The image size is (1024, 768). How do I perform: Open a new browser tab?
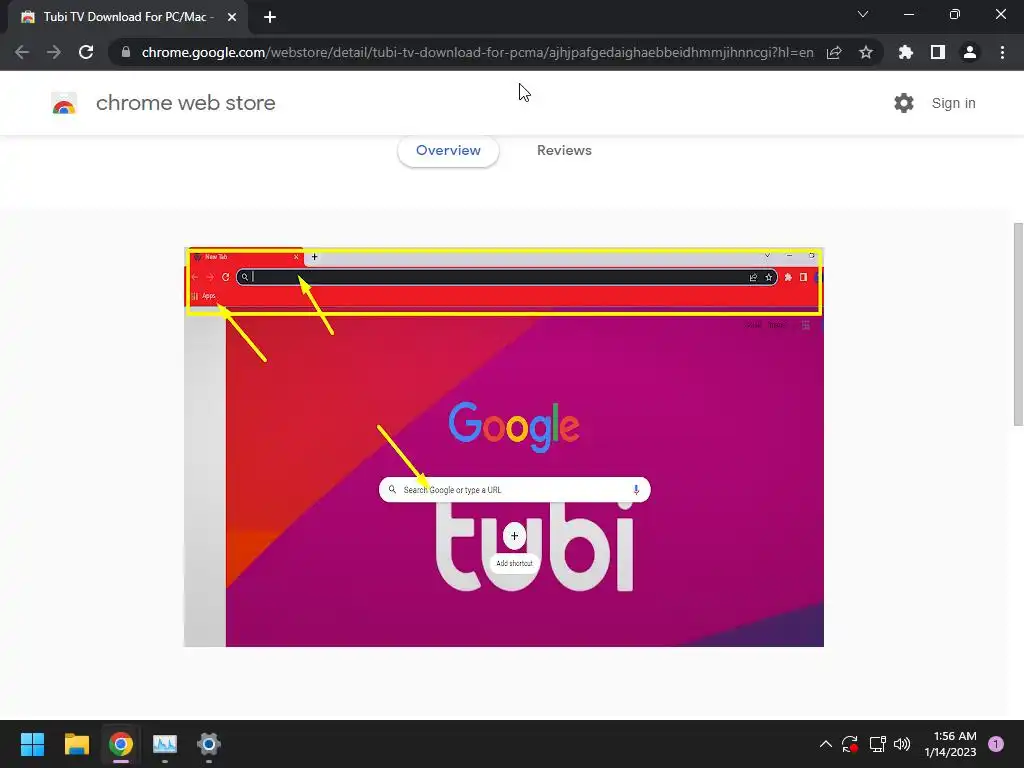coord(270,17)
